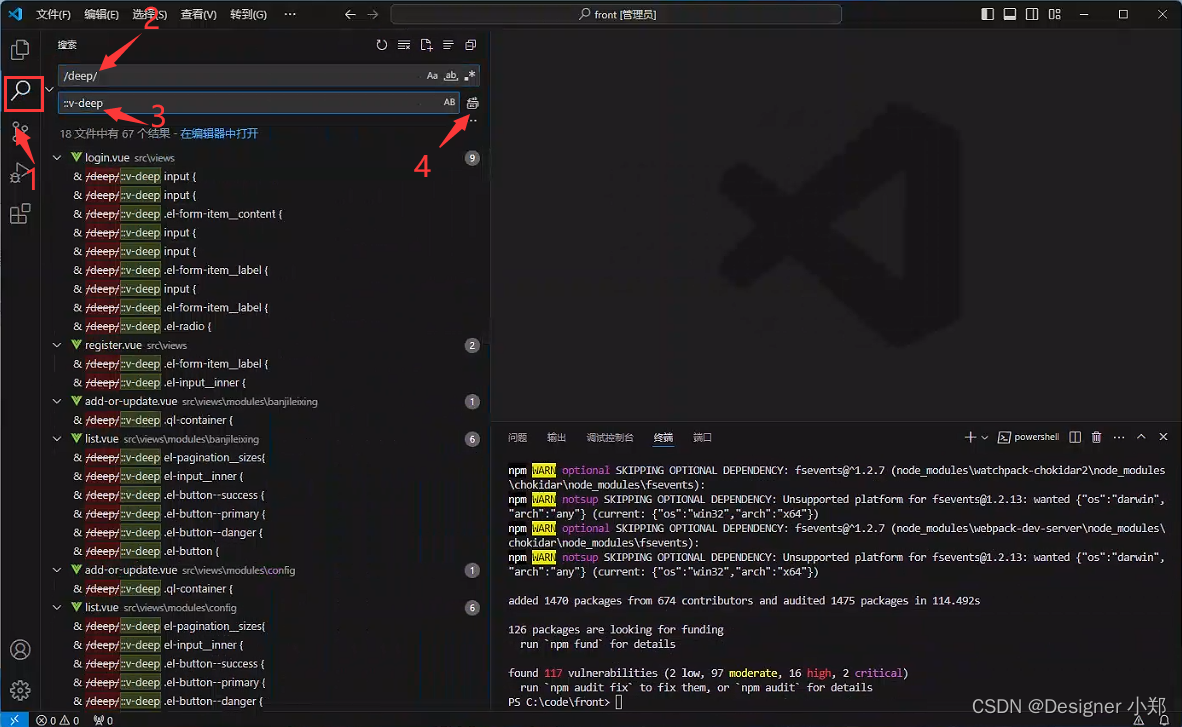Viewport: 1182px width, 727px height.
Task: Open the Manage settings gear
Action: [20, 689]
